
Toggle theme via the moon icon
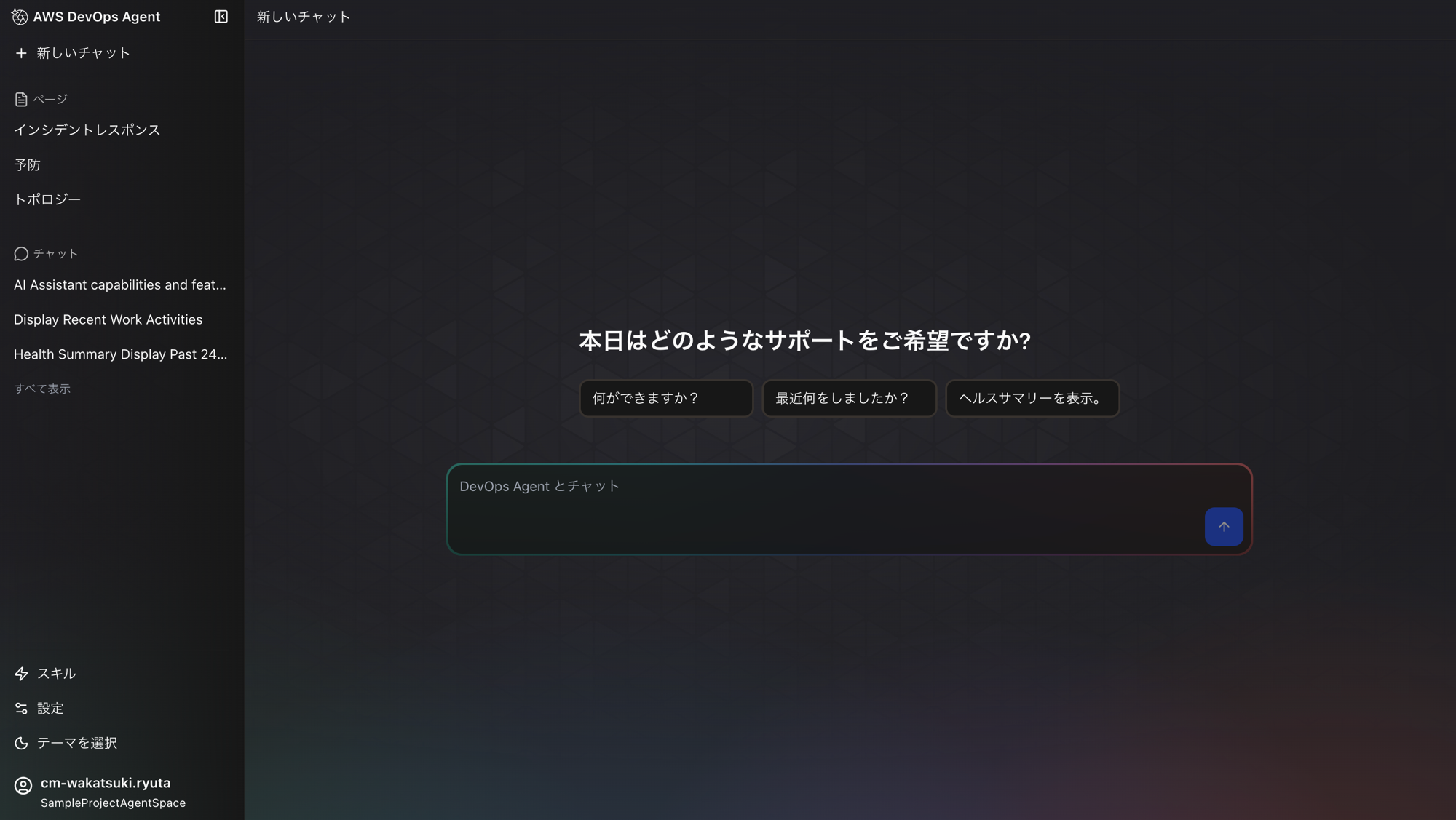coord(21,743)
